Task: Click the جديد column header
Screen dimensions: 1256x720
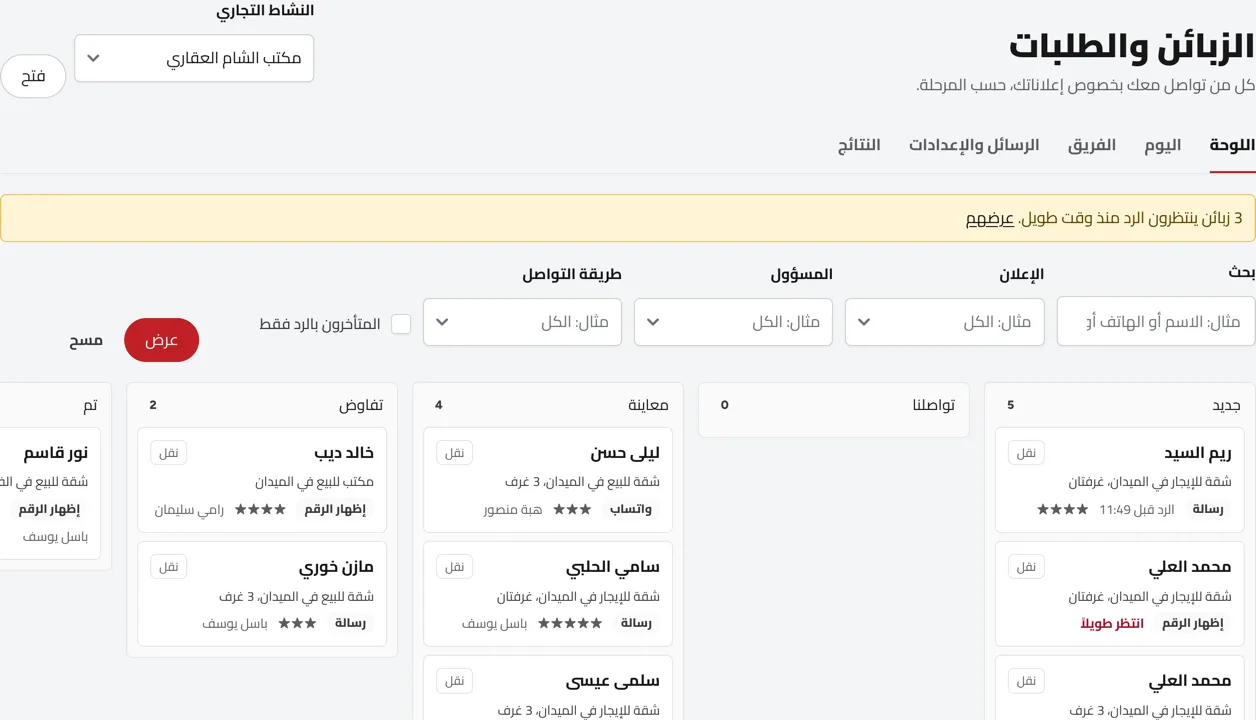Action: tap(1226, 405)
